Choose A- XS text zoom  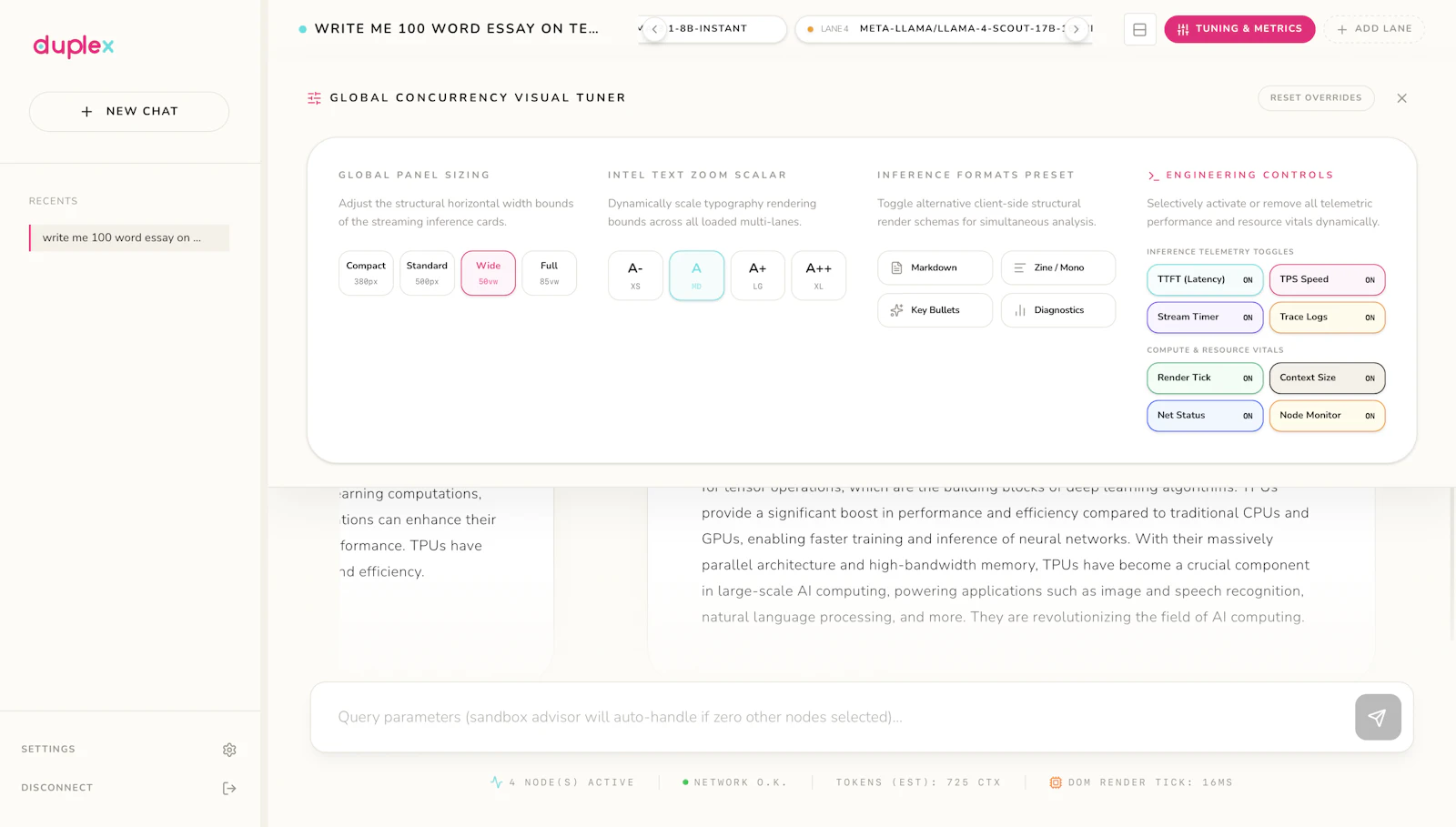click(635, 276)
